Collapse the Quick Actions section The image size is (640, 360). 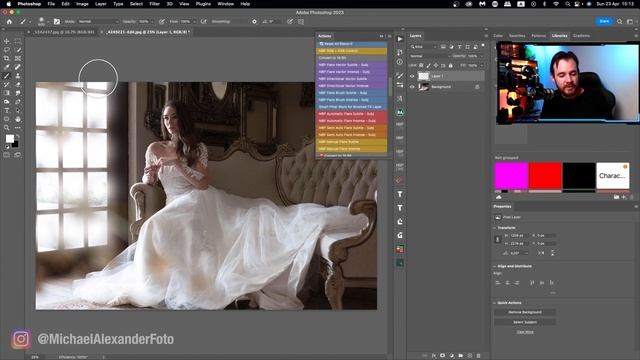[495, 303]
